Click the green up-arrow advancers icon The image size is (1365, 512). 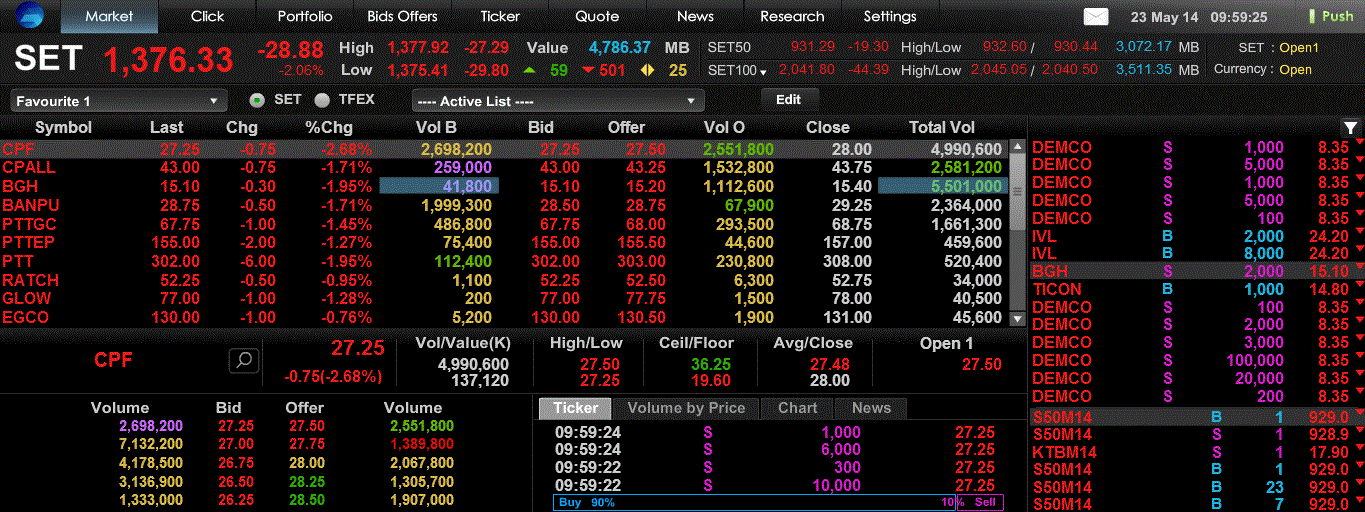(529, 70)
